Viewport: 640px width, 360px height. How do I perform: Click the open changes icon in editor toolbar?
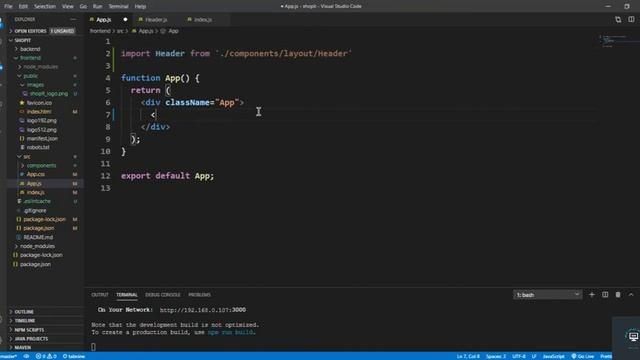click(618, 20)
